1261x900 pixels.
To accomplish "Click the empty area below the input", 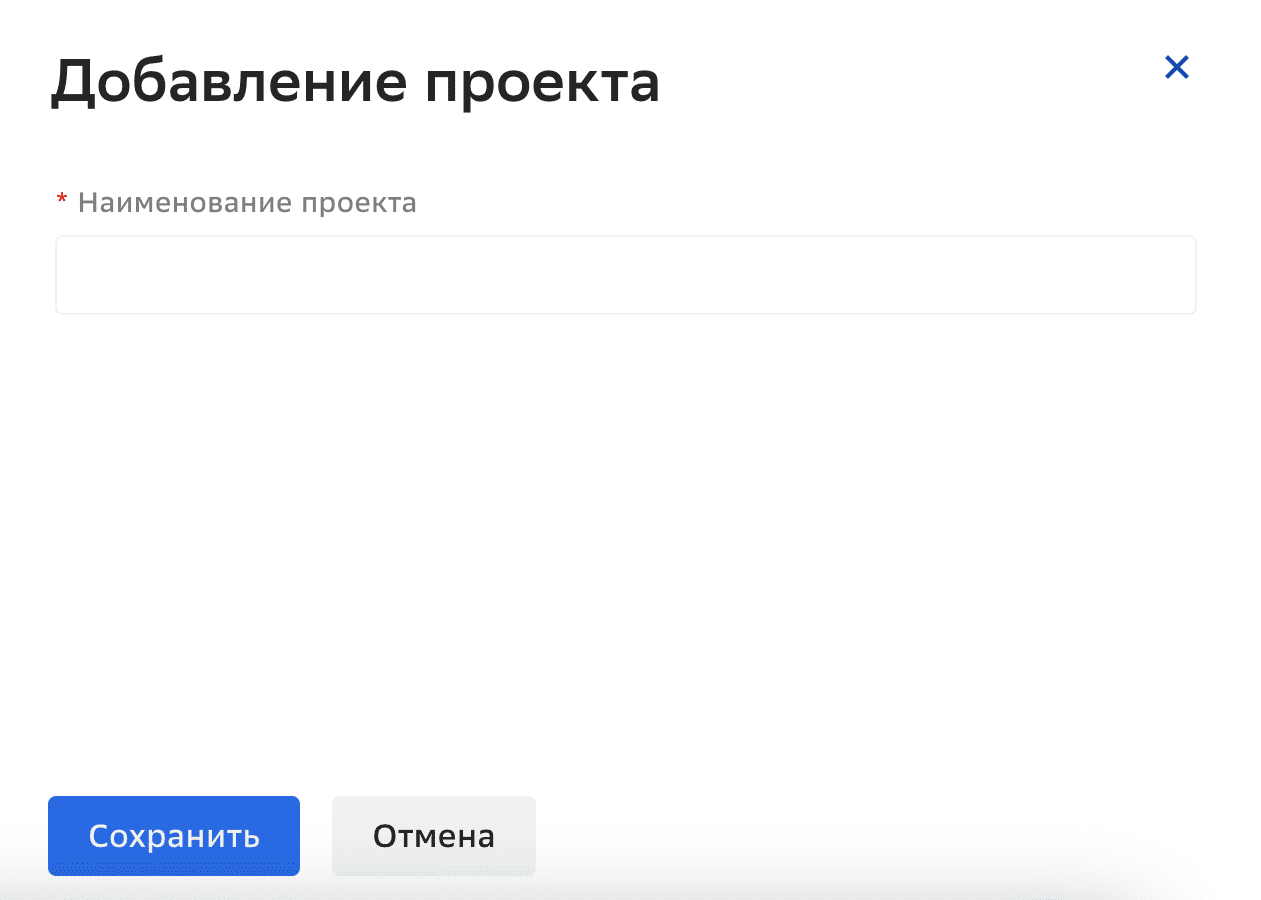I will (625, 500).
